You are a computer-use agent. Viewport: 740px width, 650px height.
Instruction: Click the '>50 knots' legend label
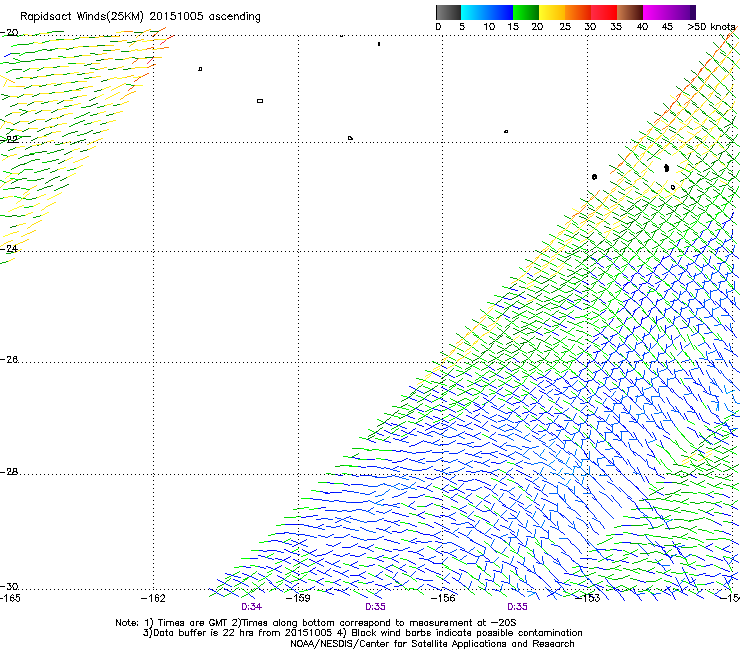tap(711, 27)
